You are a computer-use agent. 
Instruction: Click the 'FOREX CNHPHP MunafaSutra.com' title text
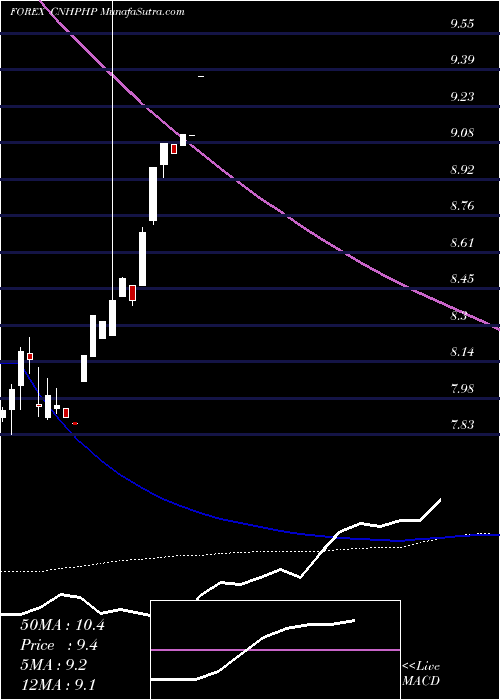click(97, 12)
